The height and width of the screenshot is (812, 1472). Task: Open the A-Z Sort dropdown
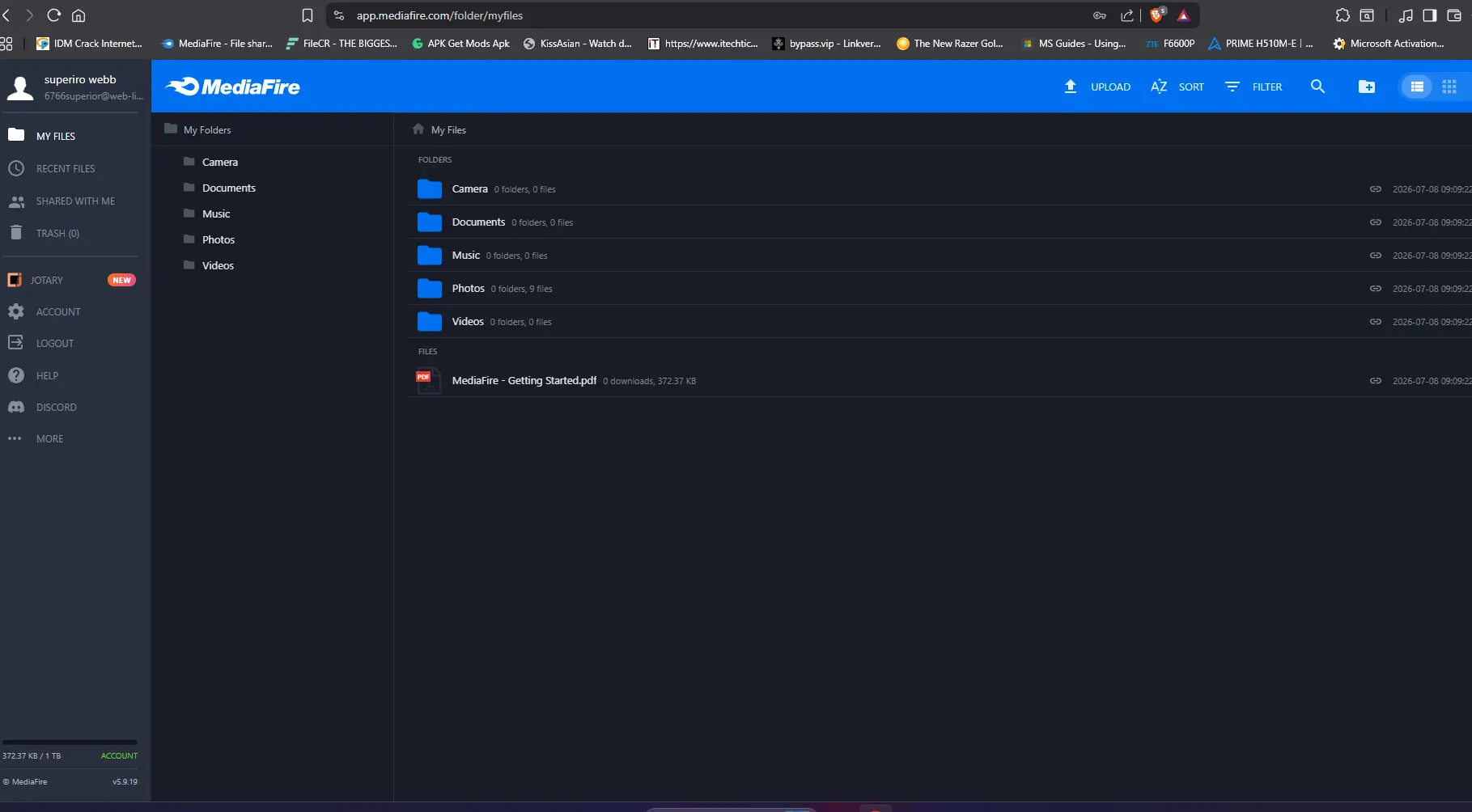(1177, 87)
